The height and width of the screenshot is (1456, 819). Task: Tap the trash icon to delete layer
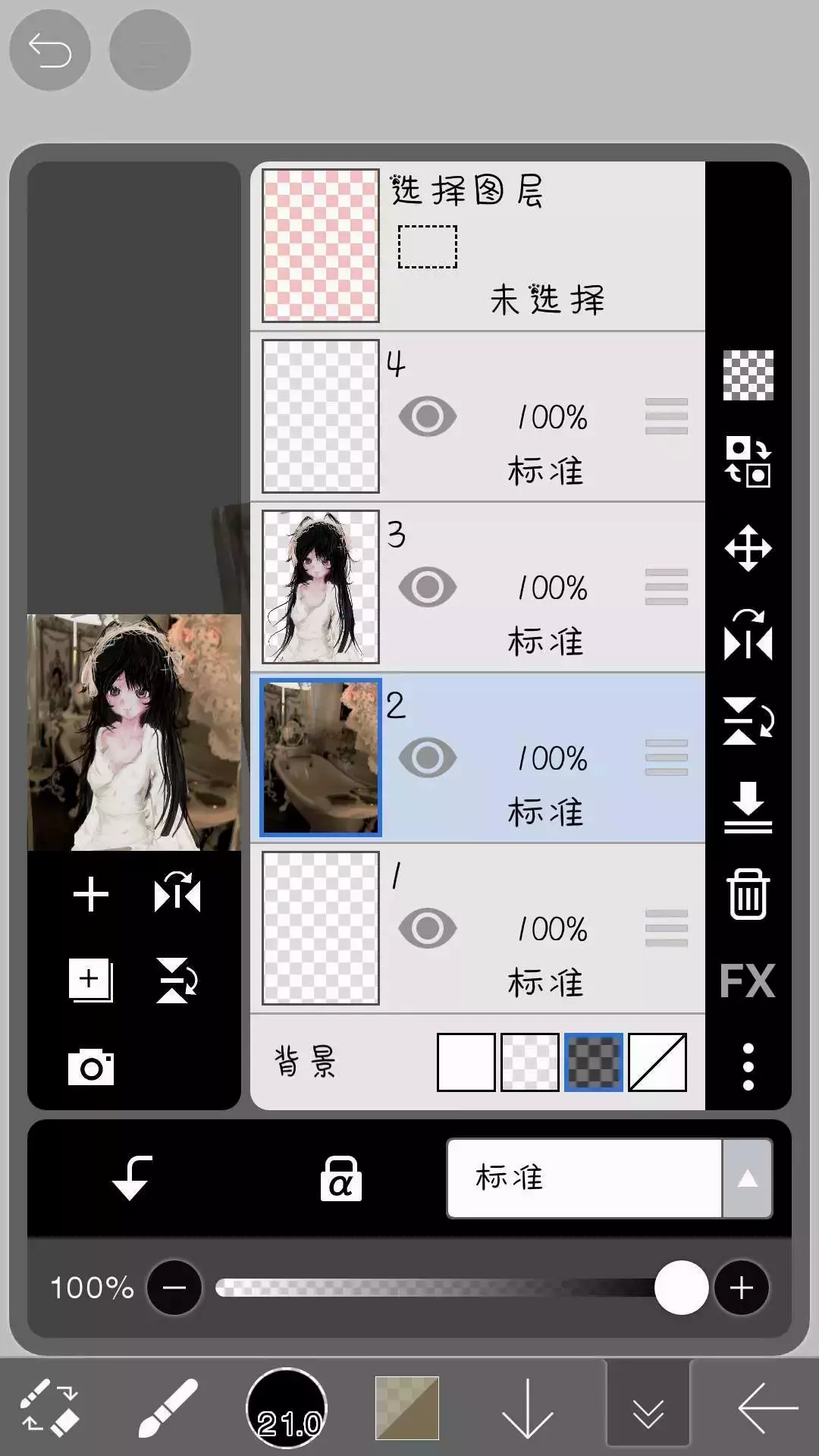(748, 894)
